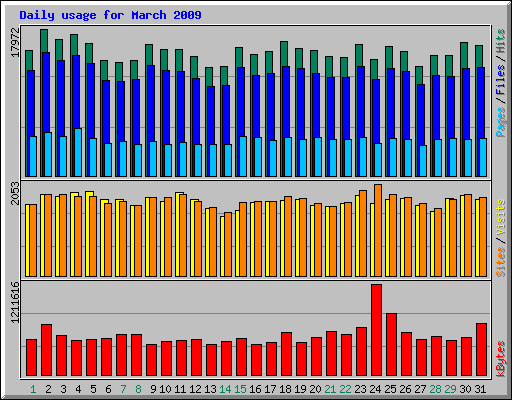Select the orange Sites bar for day 24

[378, 230]
